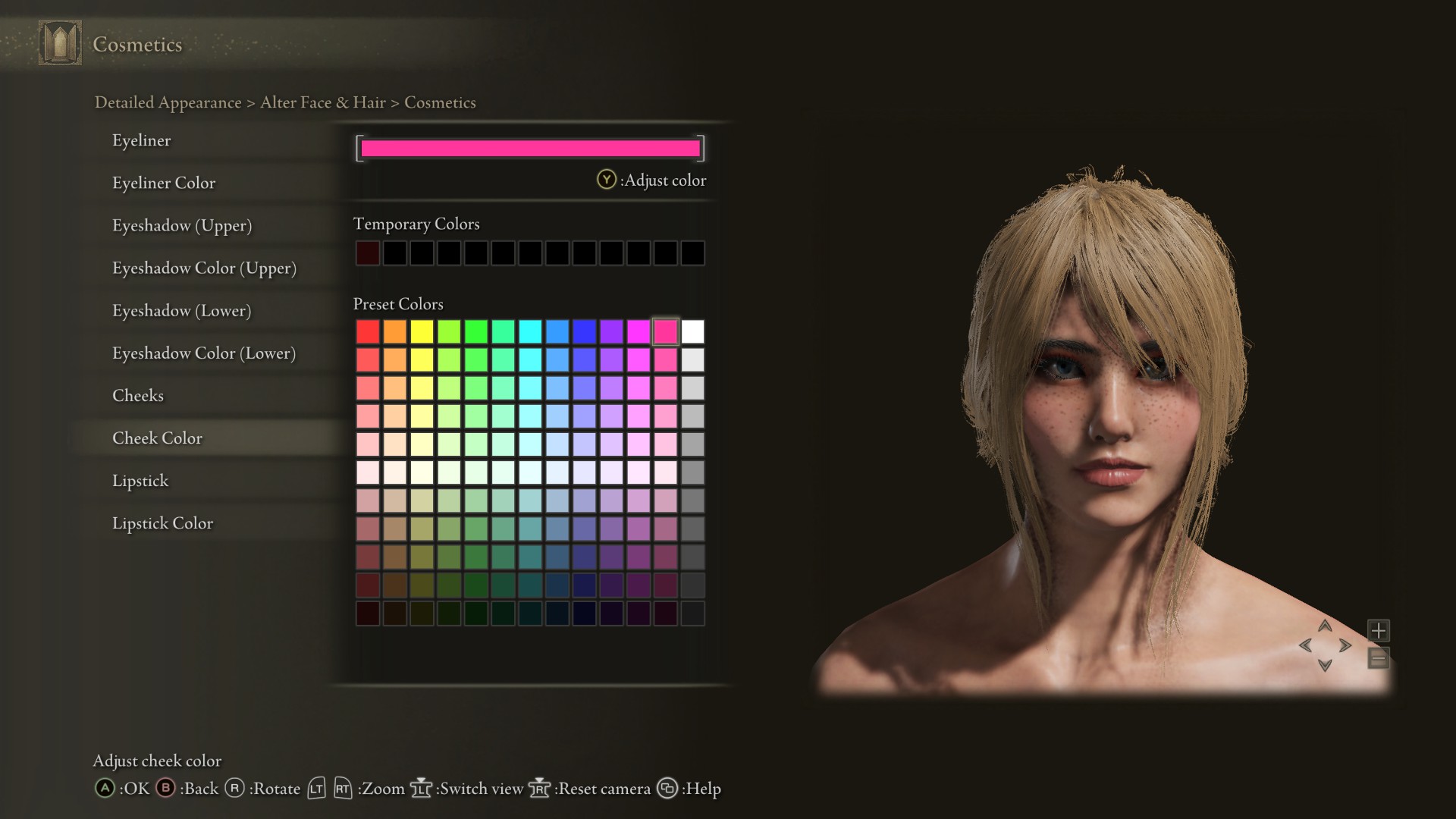Click the camera right arrow
This screenshot has height=819, width=1456.
[x=1345, y=645]
